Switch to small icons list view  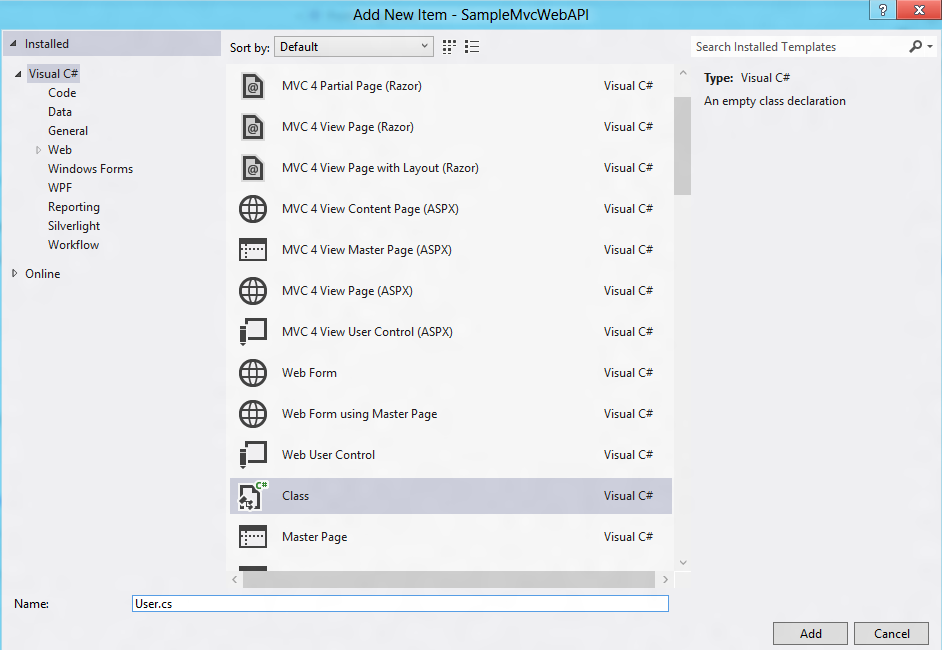(472, 47)
